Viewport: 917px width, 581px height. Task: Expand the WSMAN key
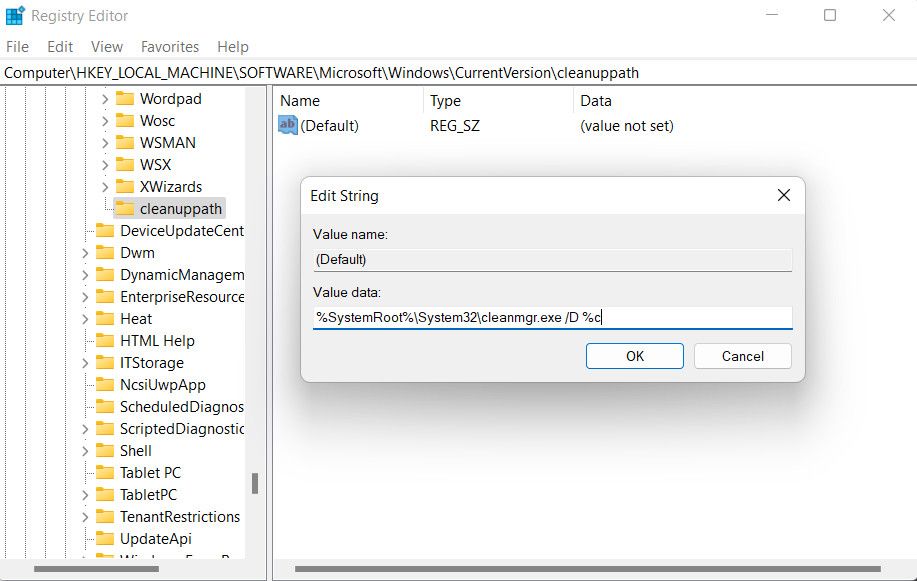[x=105, y=142]
